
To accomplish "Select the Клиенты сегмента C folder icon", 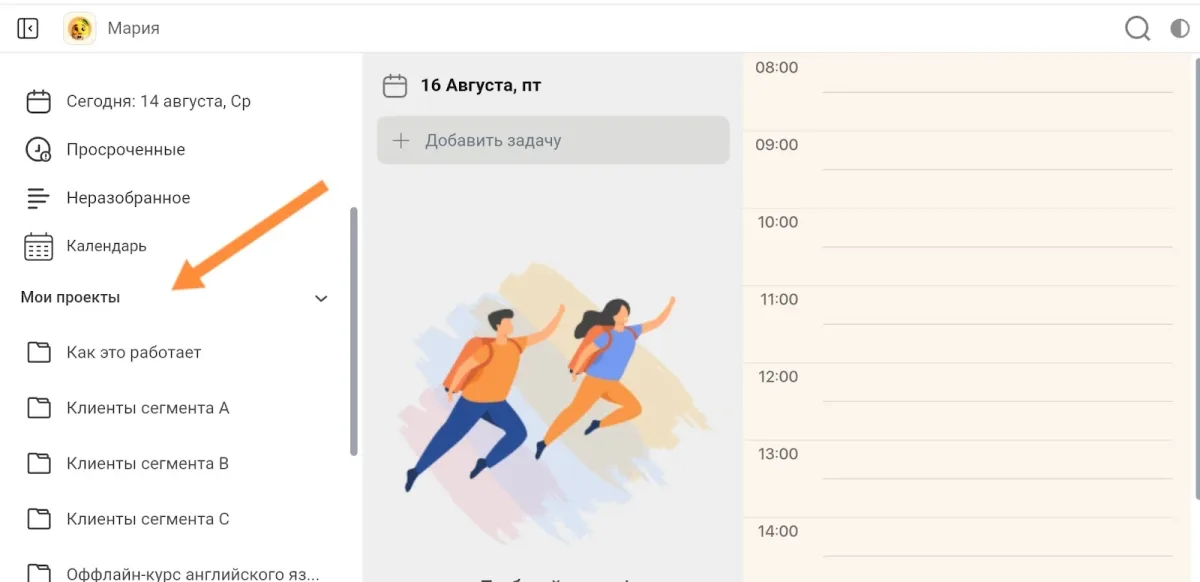I will 38,519.
